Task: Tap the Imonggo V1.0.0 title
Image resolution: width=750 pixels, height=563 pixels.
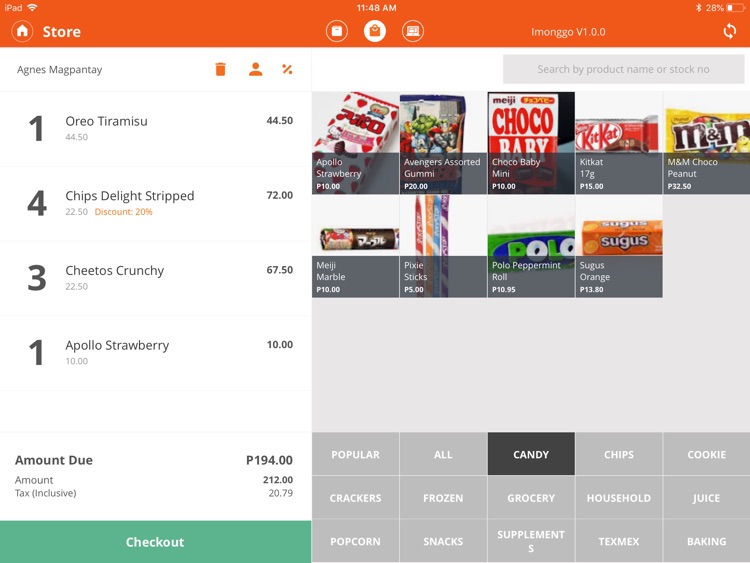Action: 568,32
